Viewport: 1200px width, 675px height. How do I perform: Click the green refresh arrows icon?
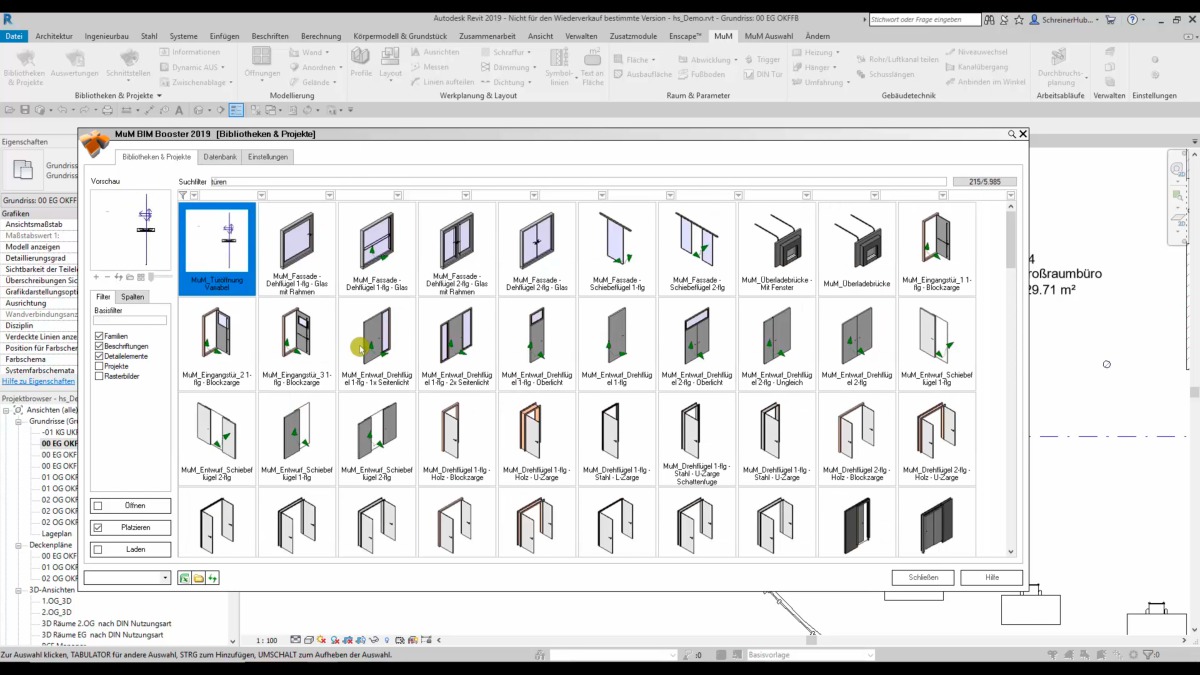pyautogui.click(x=212, y=578)
